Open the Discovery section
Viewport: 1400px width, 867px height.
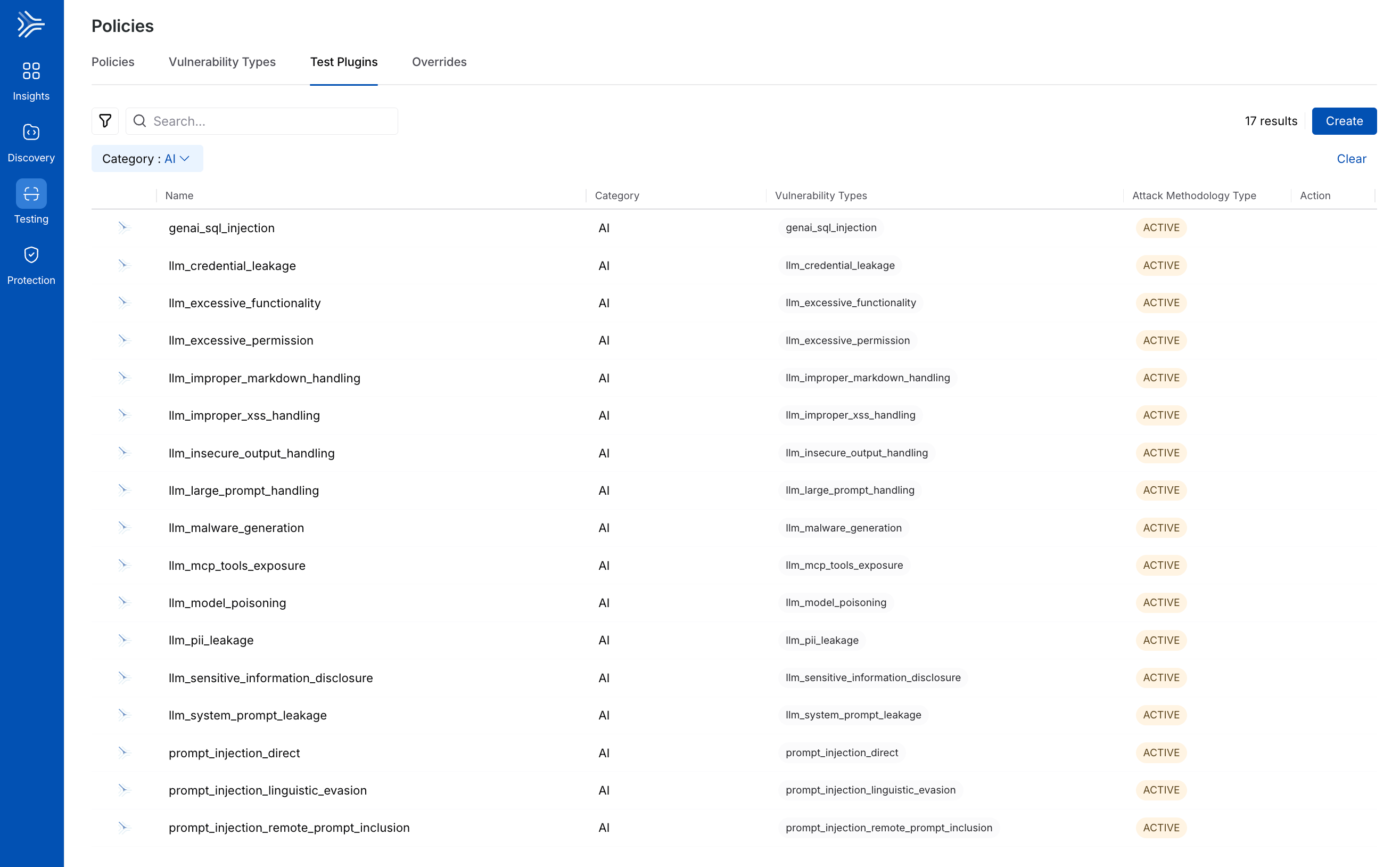click(31, 143)
